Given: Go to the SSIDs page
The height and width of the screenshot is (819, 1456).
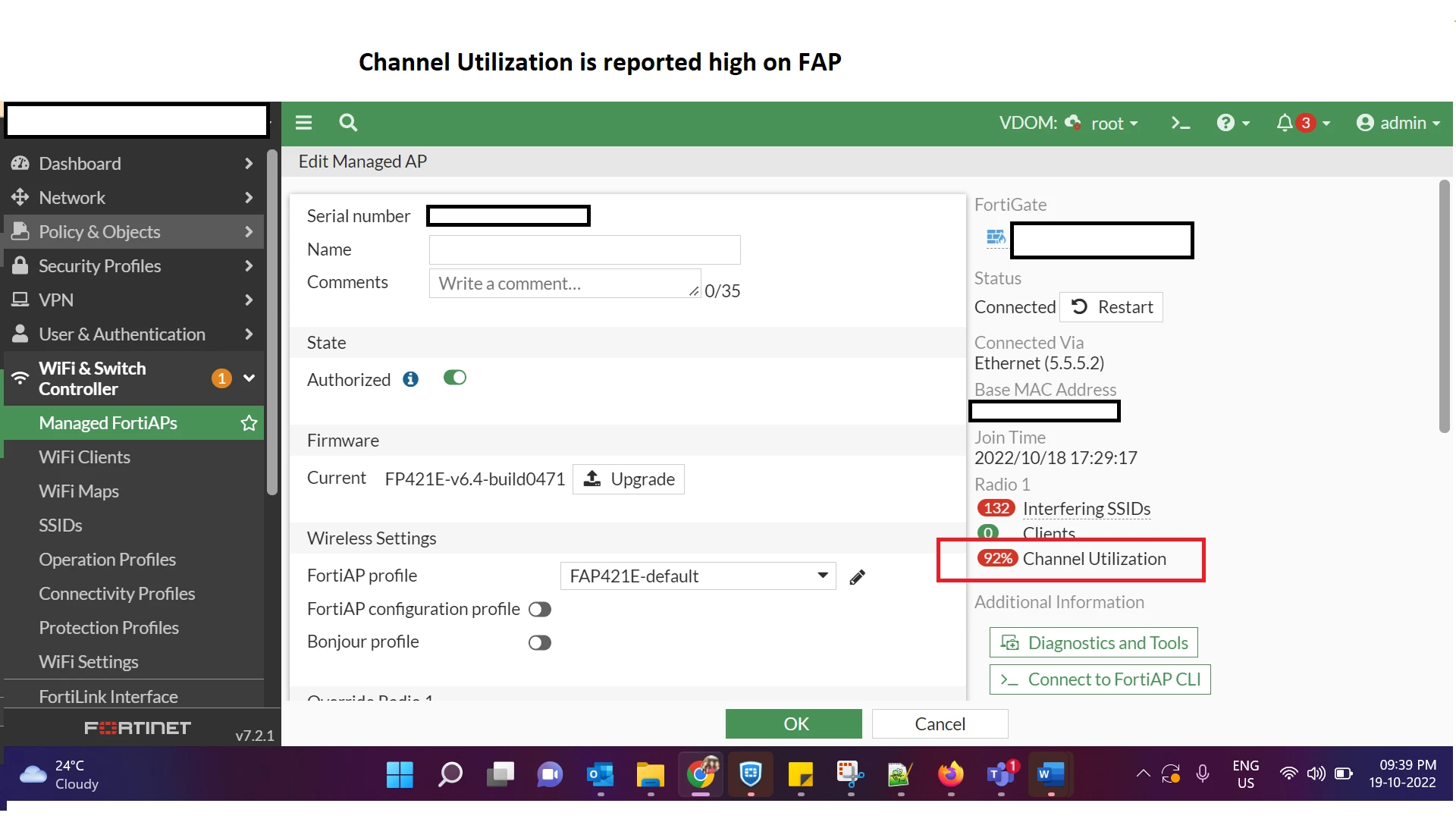Looking at the screenshot, I should coord(61,526).
